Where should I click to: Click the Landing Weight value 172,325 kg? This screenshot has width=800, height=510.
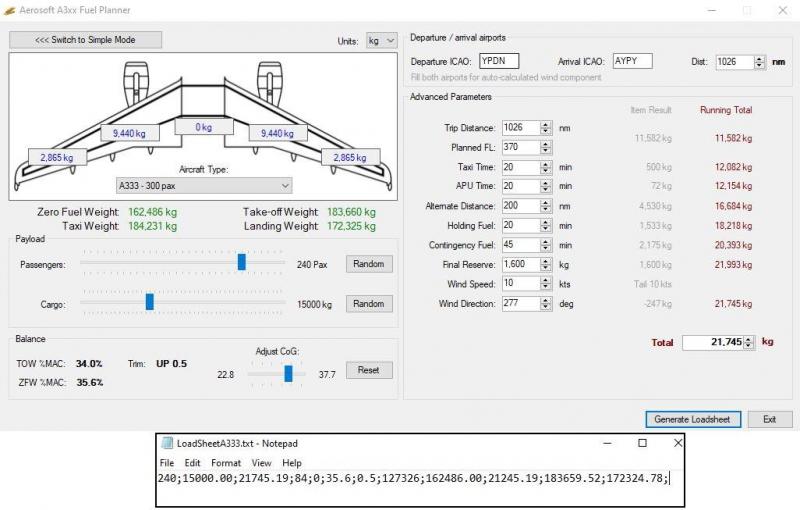coord(352,226)
